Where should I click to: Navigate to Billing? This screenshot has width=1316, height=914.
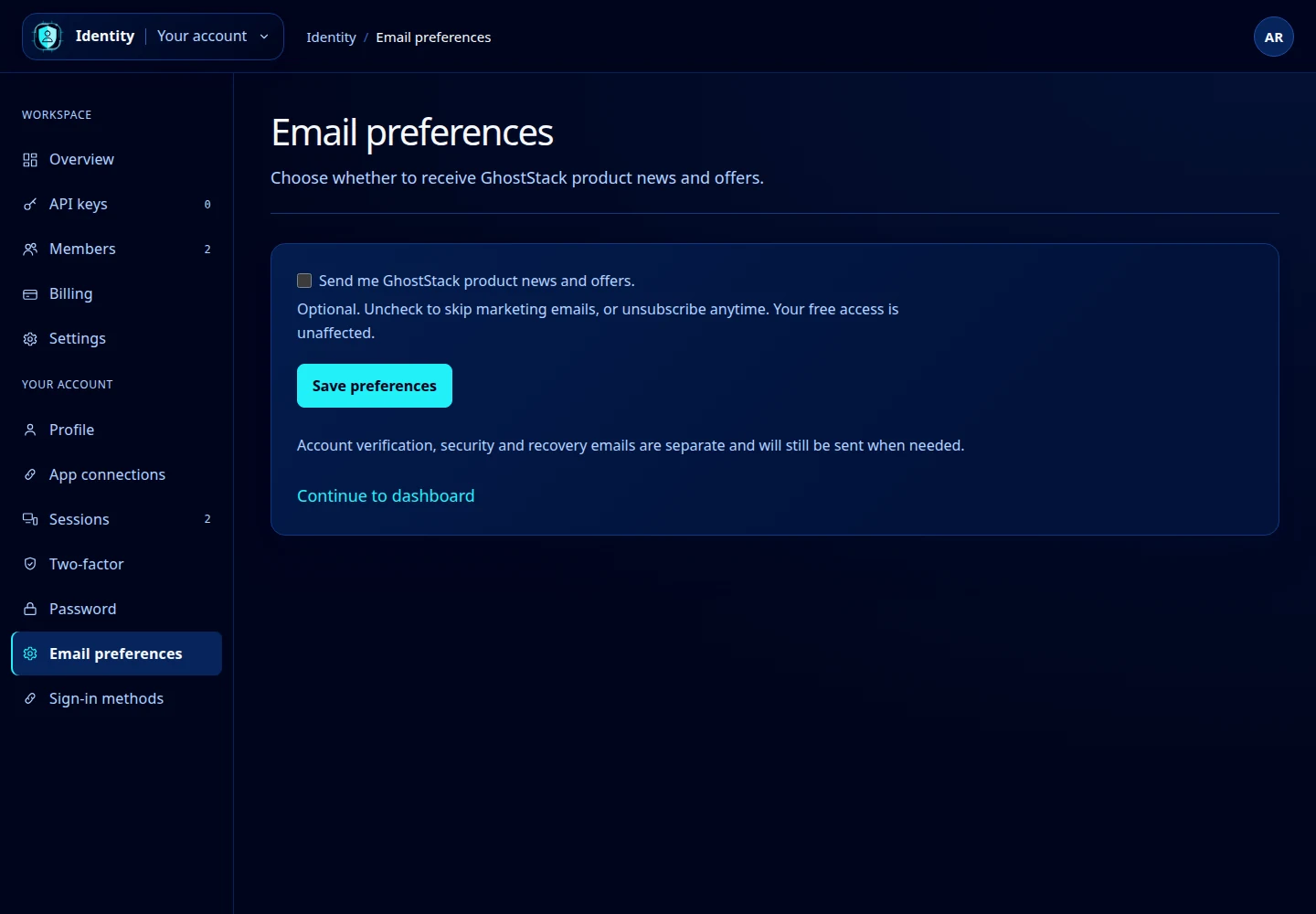pyautogui.click(x=117, y=294)
